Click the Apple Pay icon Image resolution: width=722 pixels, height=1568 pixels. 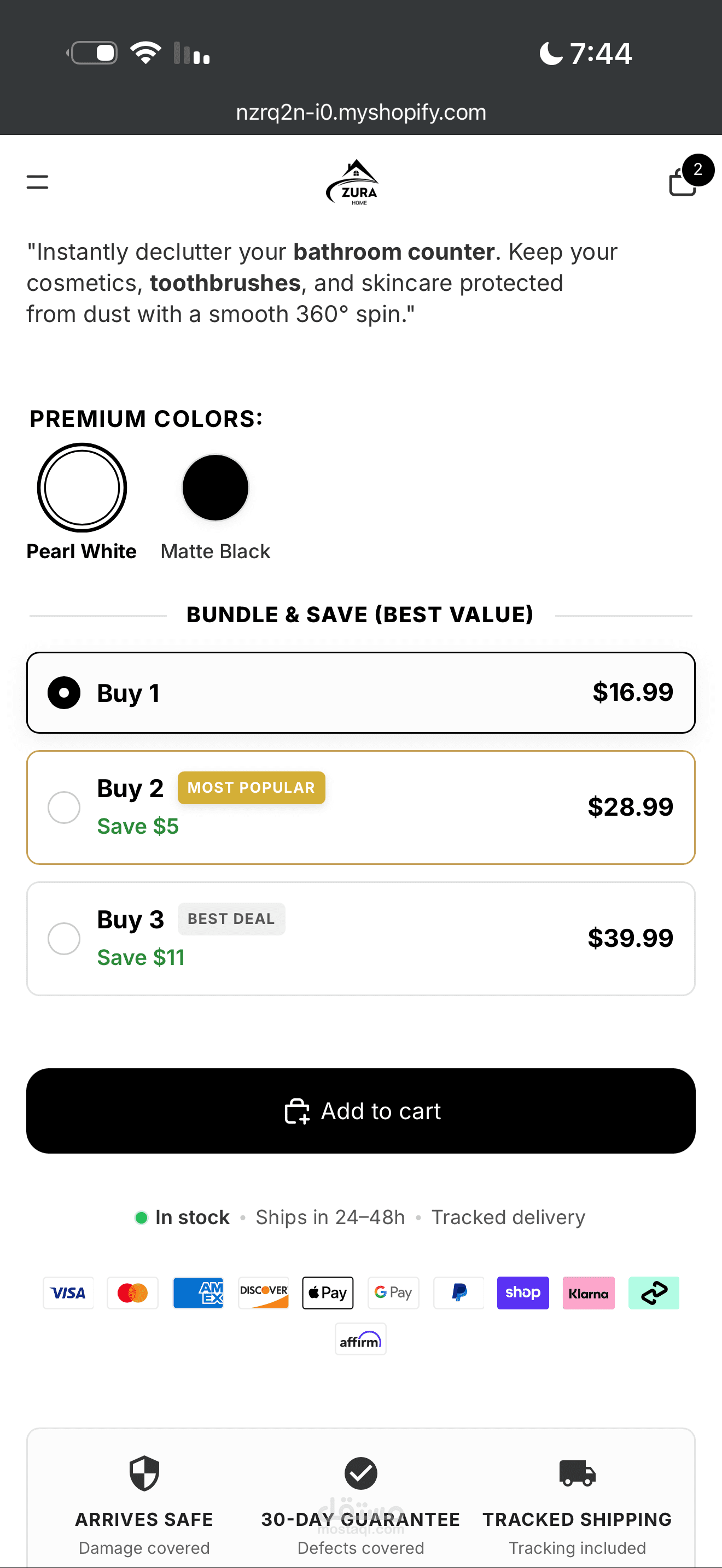328,1292
